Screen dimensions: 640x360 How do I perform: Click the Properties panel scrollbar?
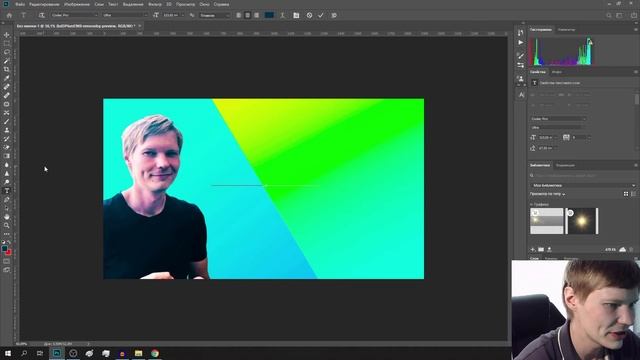pyautogui.click(x=636, y=99)
